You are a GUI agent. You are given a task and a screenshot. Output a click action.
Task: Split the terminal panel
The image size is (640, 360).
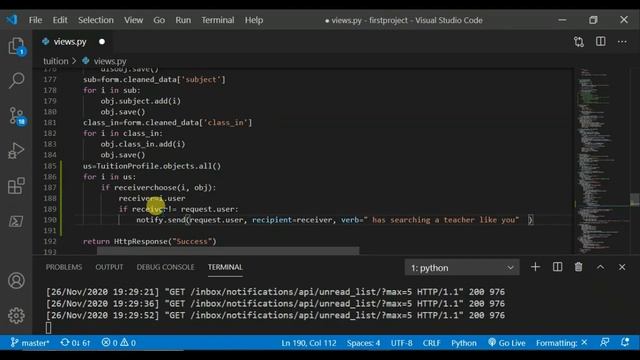pos(557,267)
